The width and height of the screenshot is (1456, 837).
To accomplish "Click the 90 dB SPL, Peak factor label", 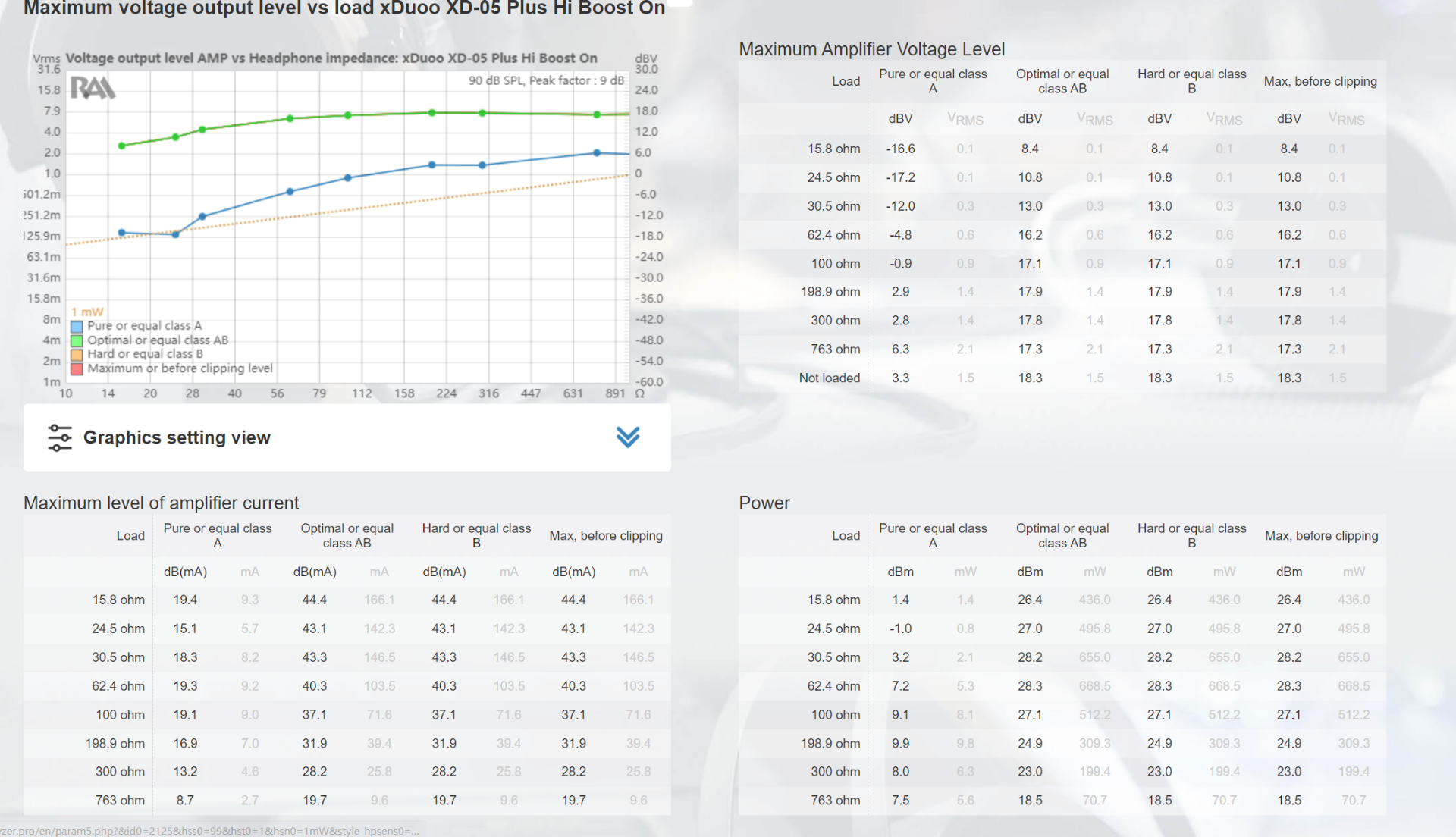I will [x=546, y=80].
